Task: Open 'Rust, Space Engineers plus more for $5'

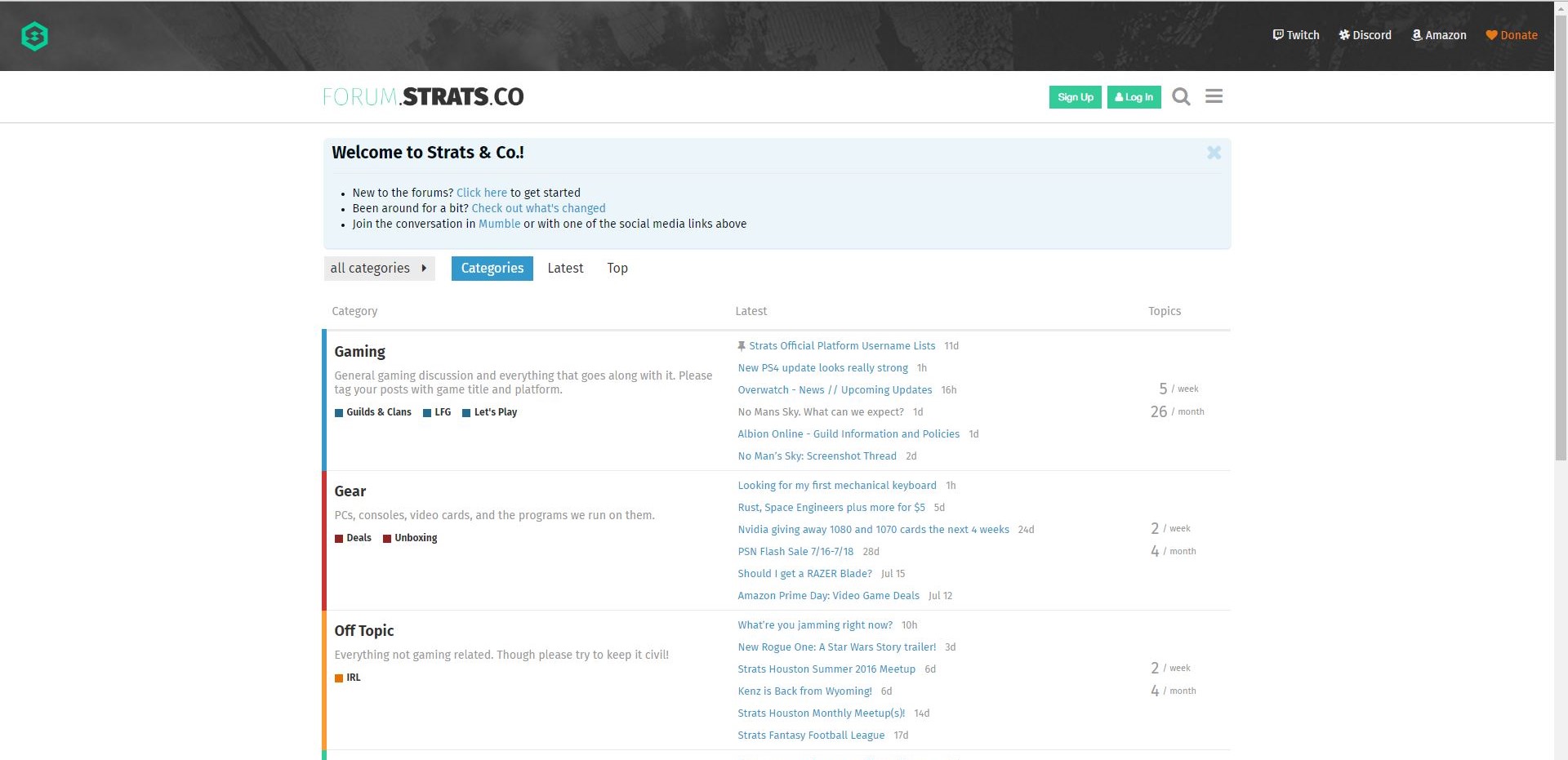Action: tap(831, 508)
